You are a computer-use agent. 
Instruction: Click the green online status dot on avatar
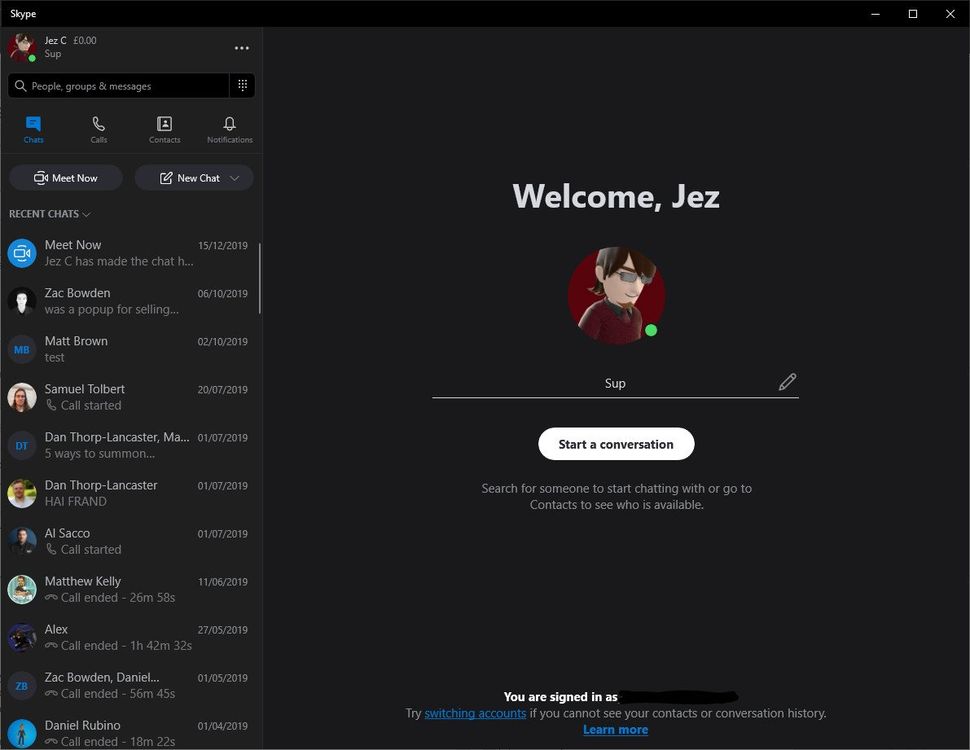(x=649, y=328)
